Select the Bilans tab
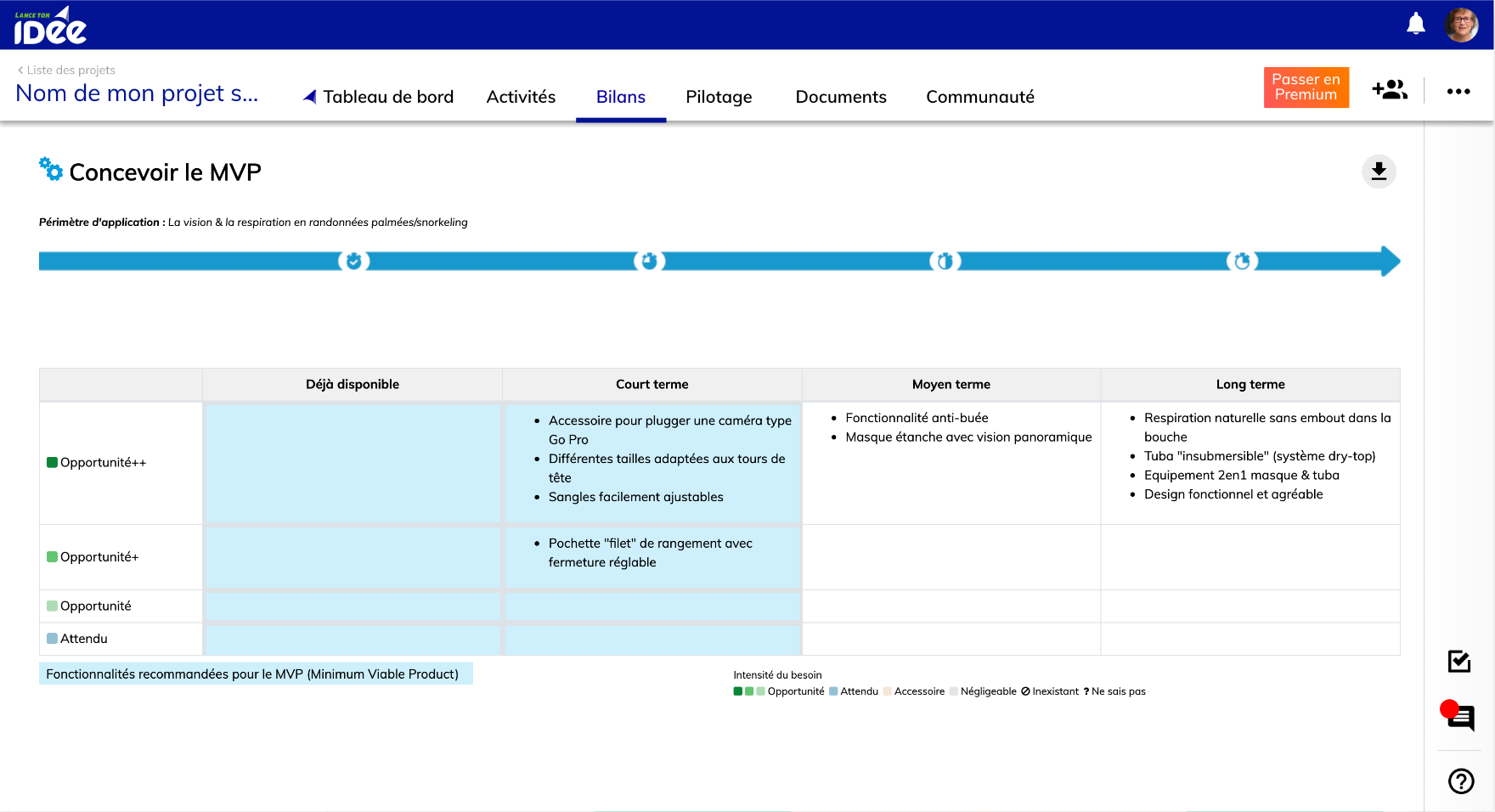This screenshot has height=812, width=1495. (621, 97)
